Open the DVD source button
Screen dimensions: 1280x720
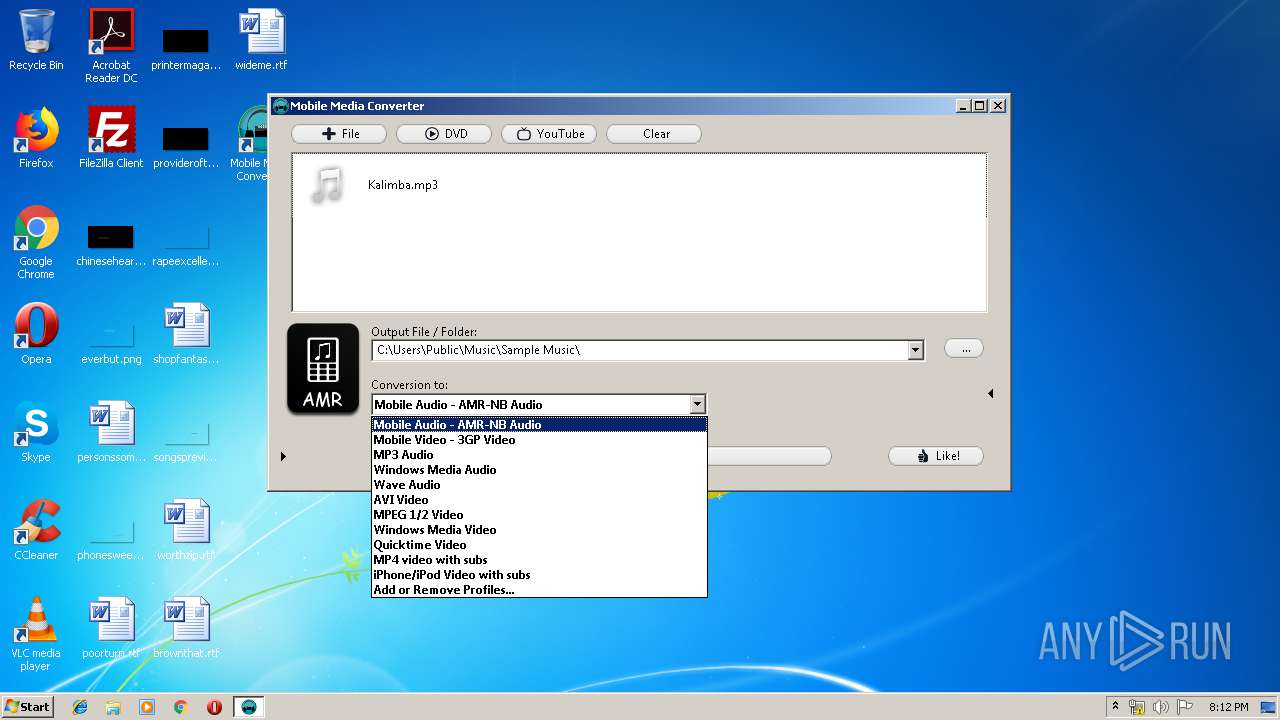click(444, 134)
